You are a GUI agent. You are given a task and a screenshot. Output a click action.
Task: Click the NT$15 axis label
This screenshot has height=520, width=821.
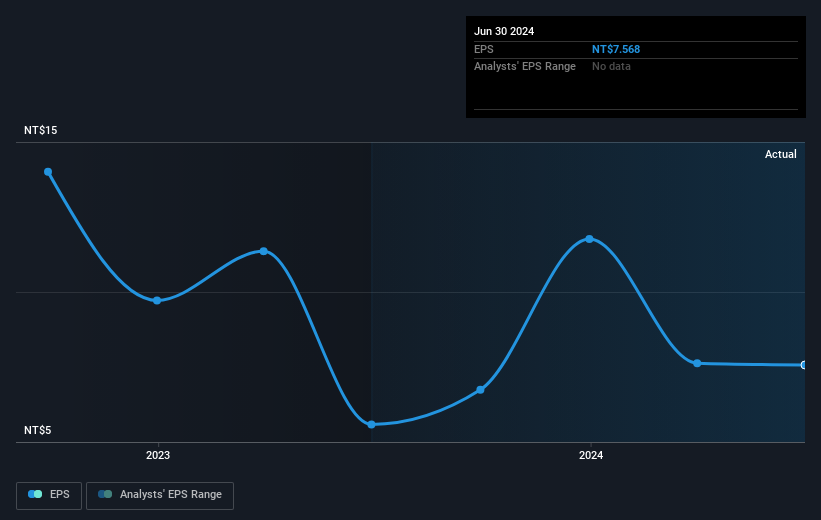click(x=40, y=130)
